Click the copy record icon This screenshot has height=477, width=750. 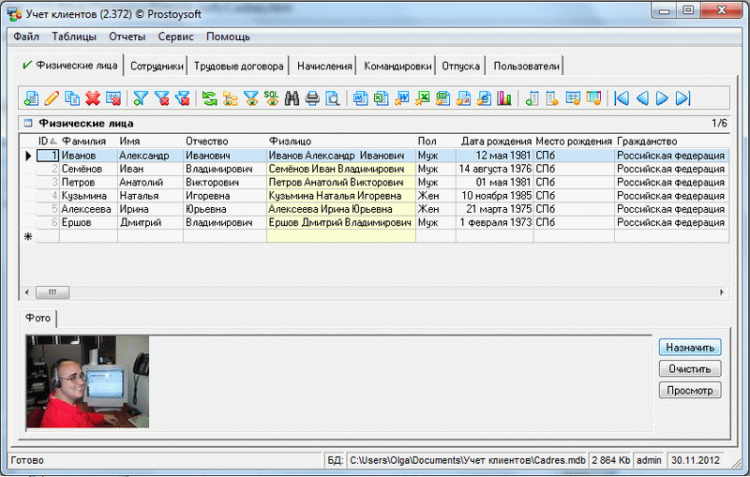(x=72, y=98)
